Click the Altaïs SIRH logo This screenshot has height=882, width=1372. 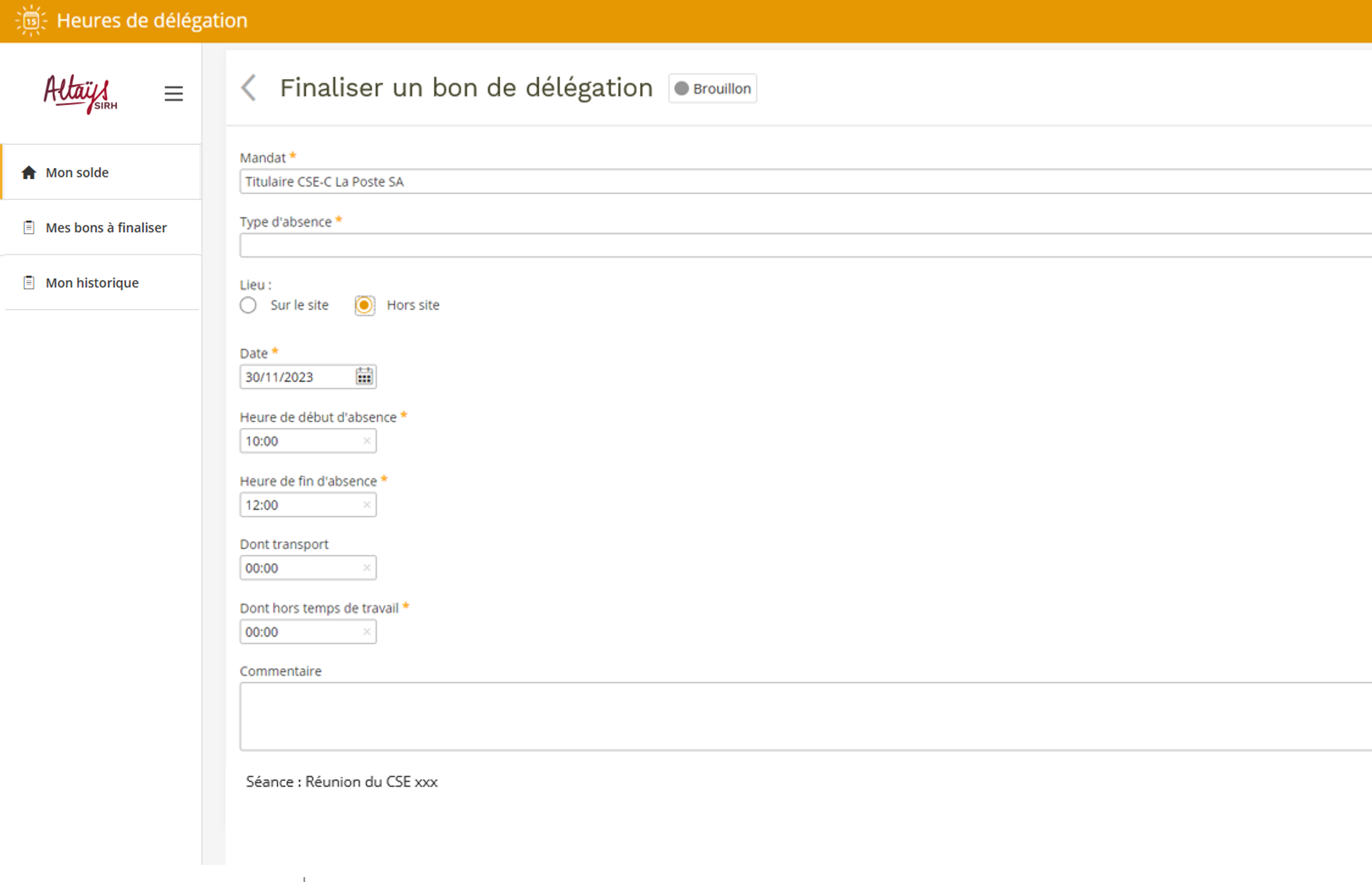81,94
